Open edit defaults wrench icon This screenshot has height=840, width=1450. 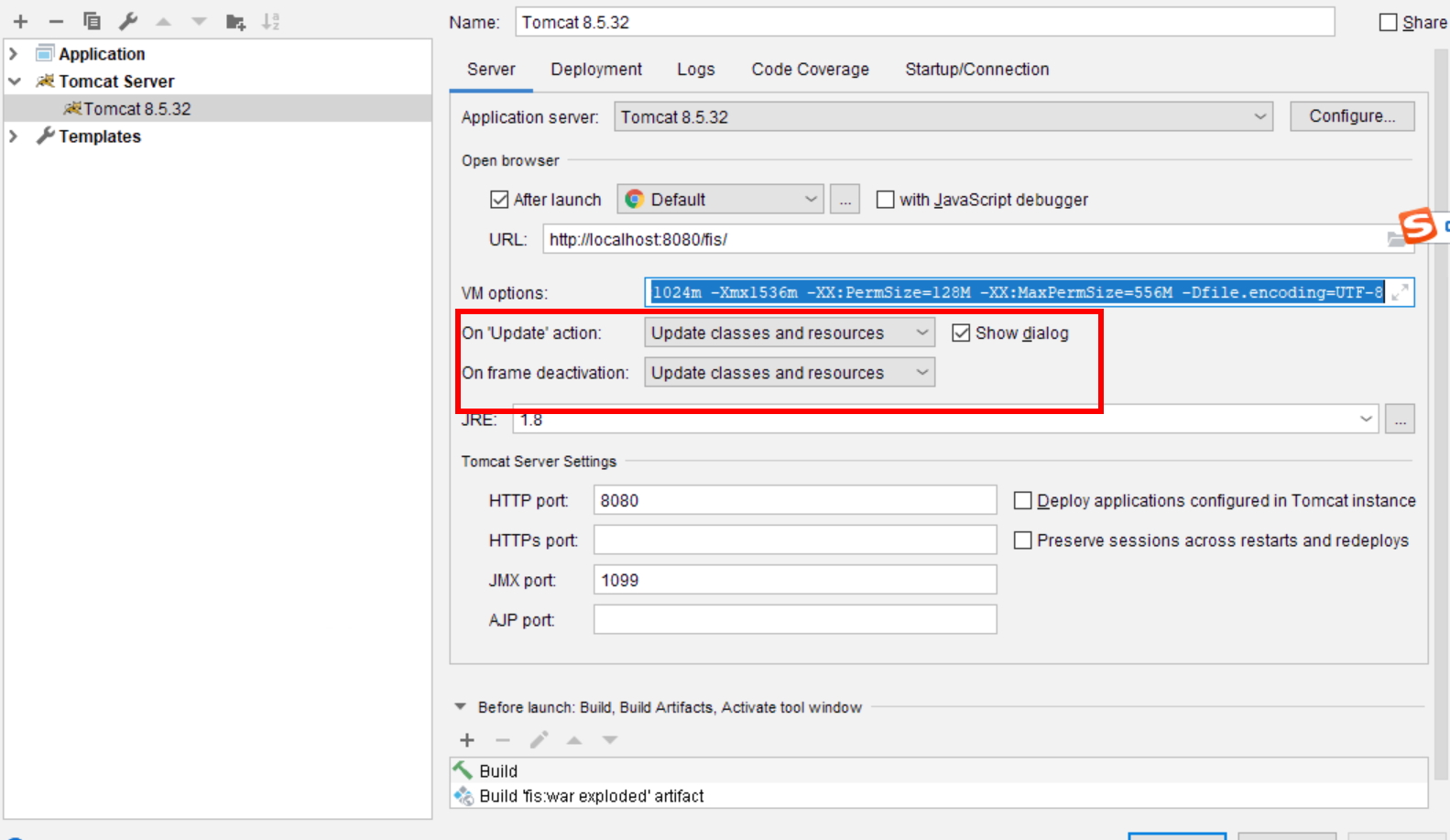point(128,21)
